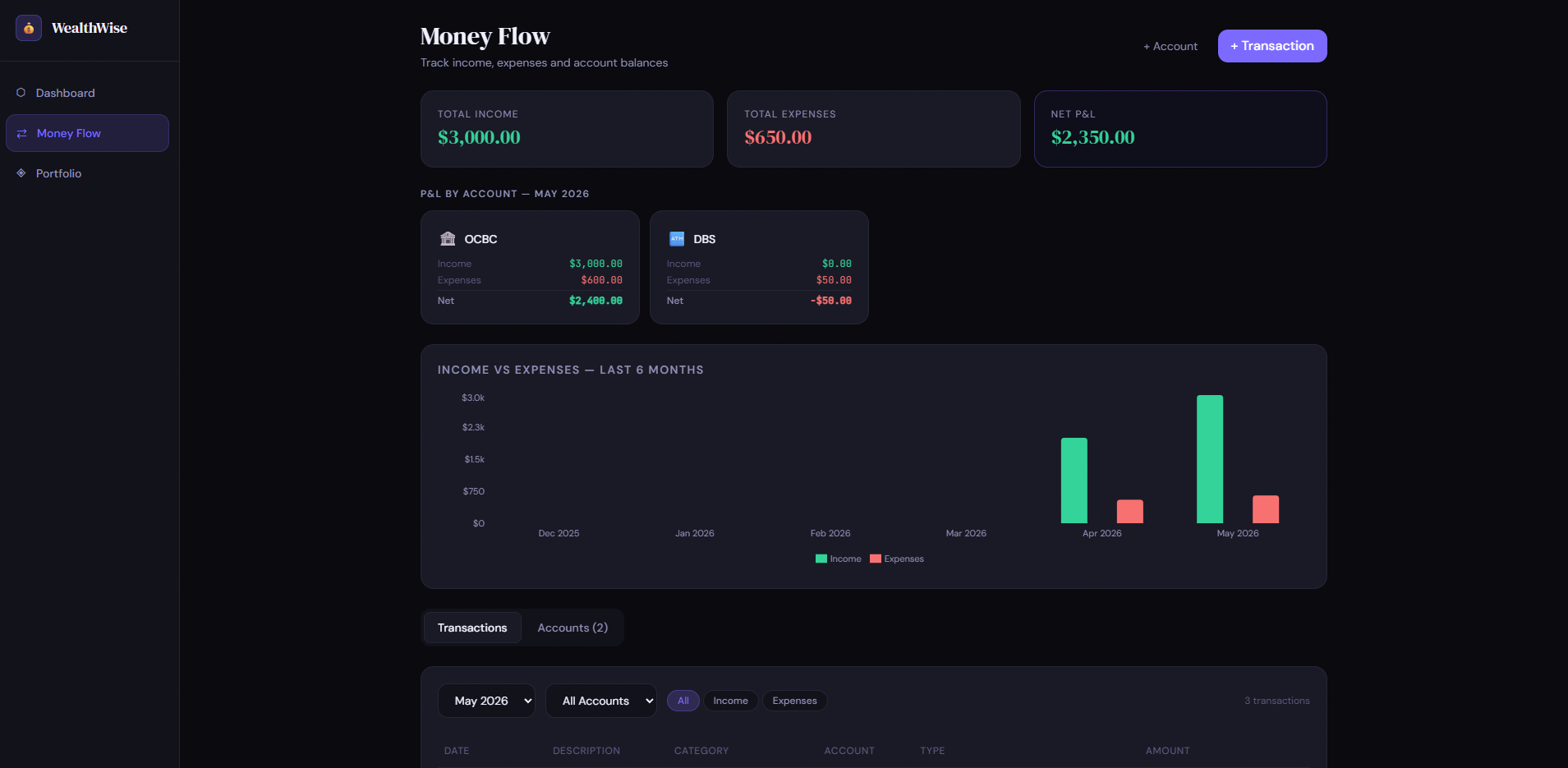Screen dimensions: 1568x768
Task: Click the AMOUNT column header
Action: 1168,751
